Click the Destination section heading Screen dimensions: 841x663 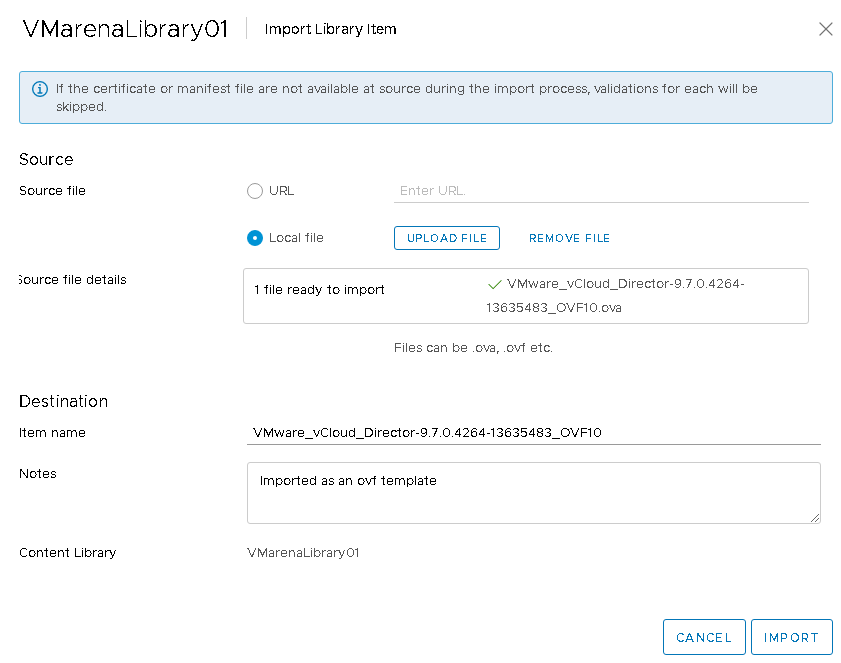click(63, 401)
